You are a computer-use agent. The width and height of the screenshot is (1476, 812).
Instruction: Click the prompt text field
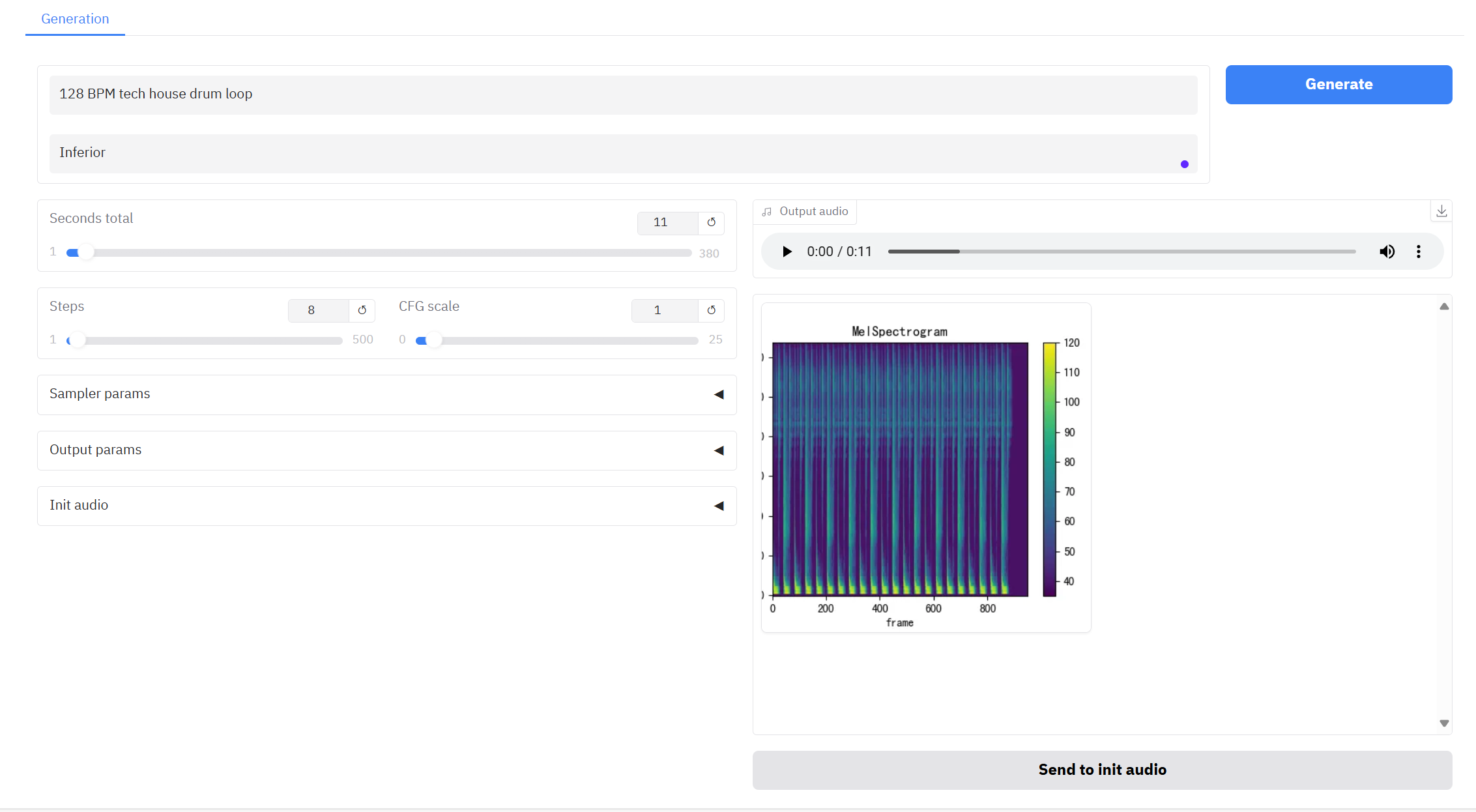tap(622, 94)
